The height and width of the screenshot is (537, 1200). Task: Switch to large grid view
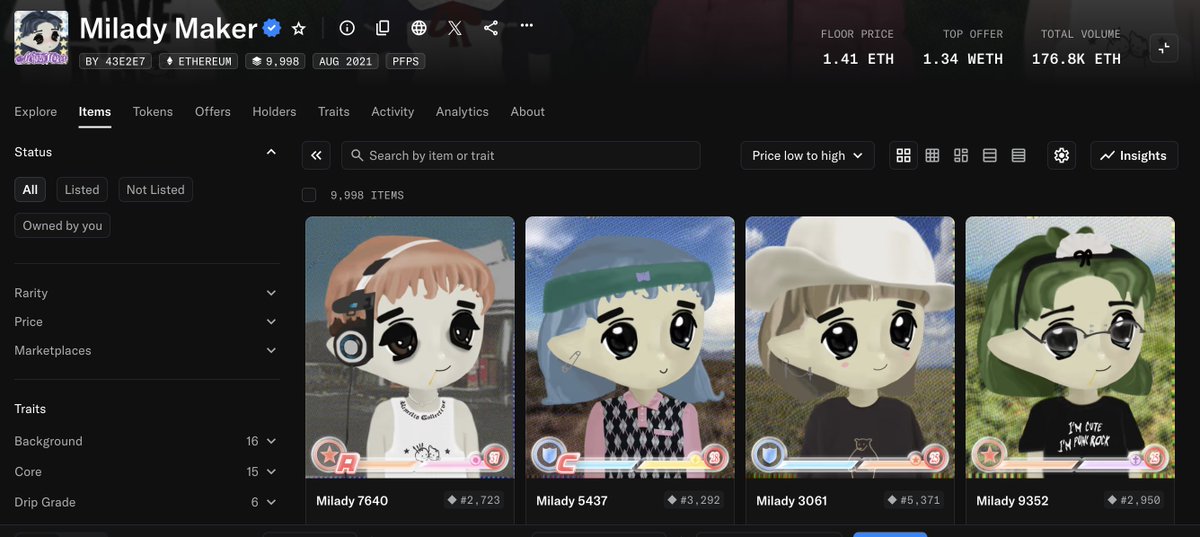(904, 155)
